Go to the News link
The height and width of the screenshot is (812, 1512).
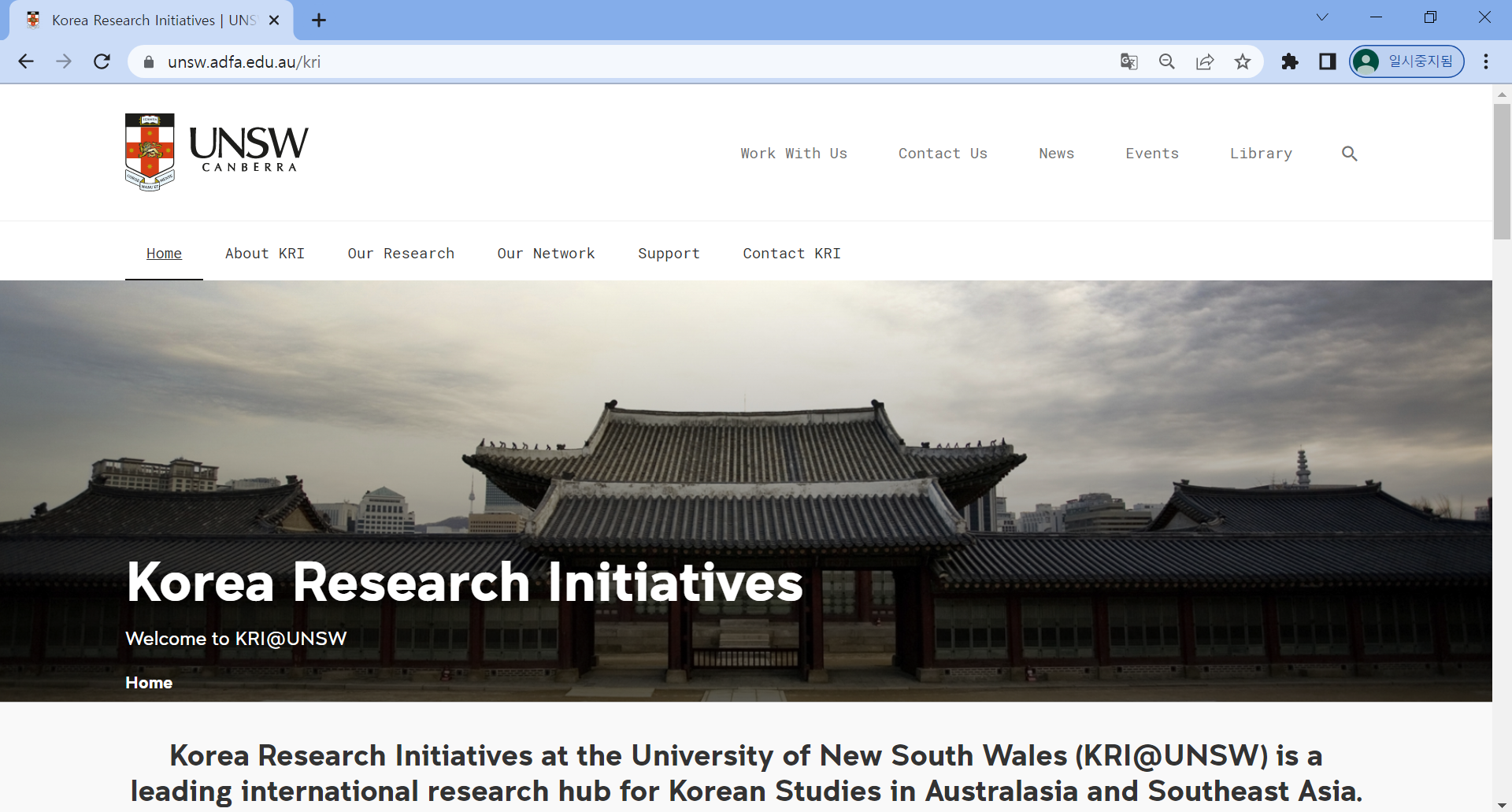click(x=1056, y=154)
